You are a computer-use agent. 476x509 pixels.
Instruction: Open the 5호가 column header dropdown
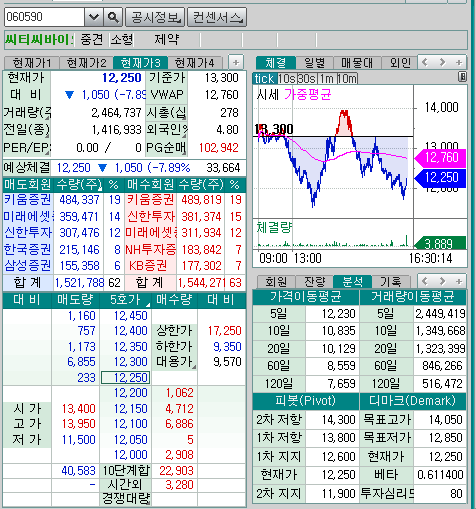pyautogui.click(x=148, y=305)
